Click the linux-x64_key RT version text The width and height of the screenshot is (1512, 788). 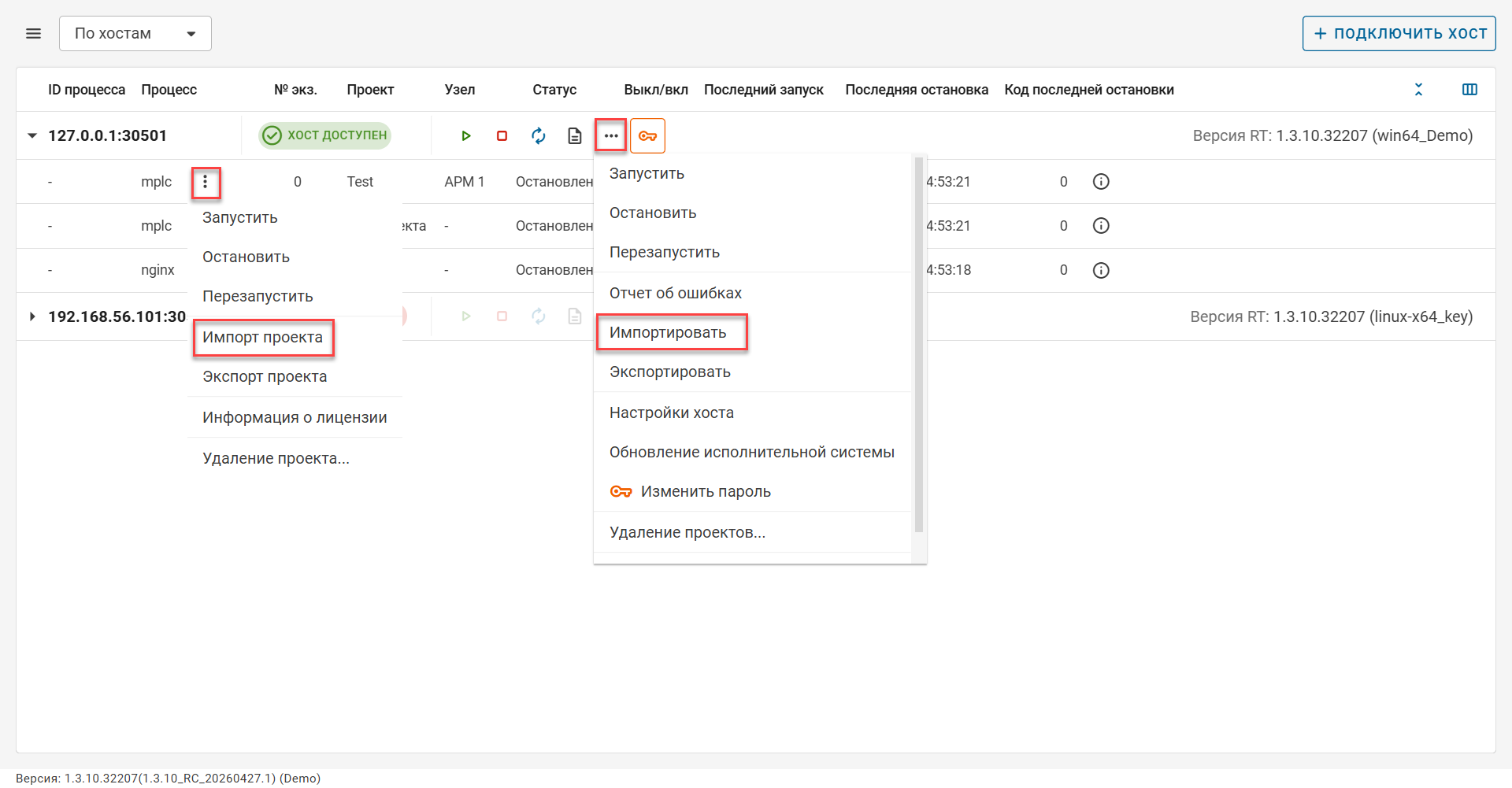1331,316
